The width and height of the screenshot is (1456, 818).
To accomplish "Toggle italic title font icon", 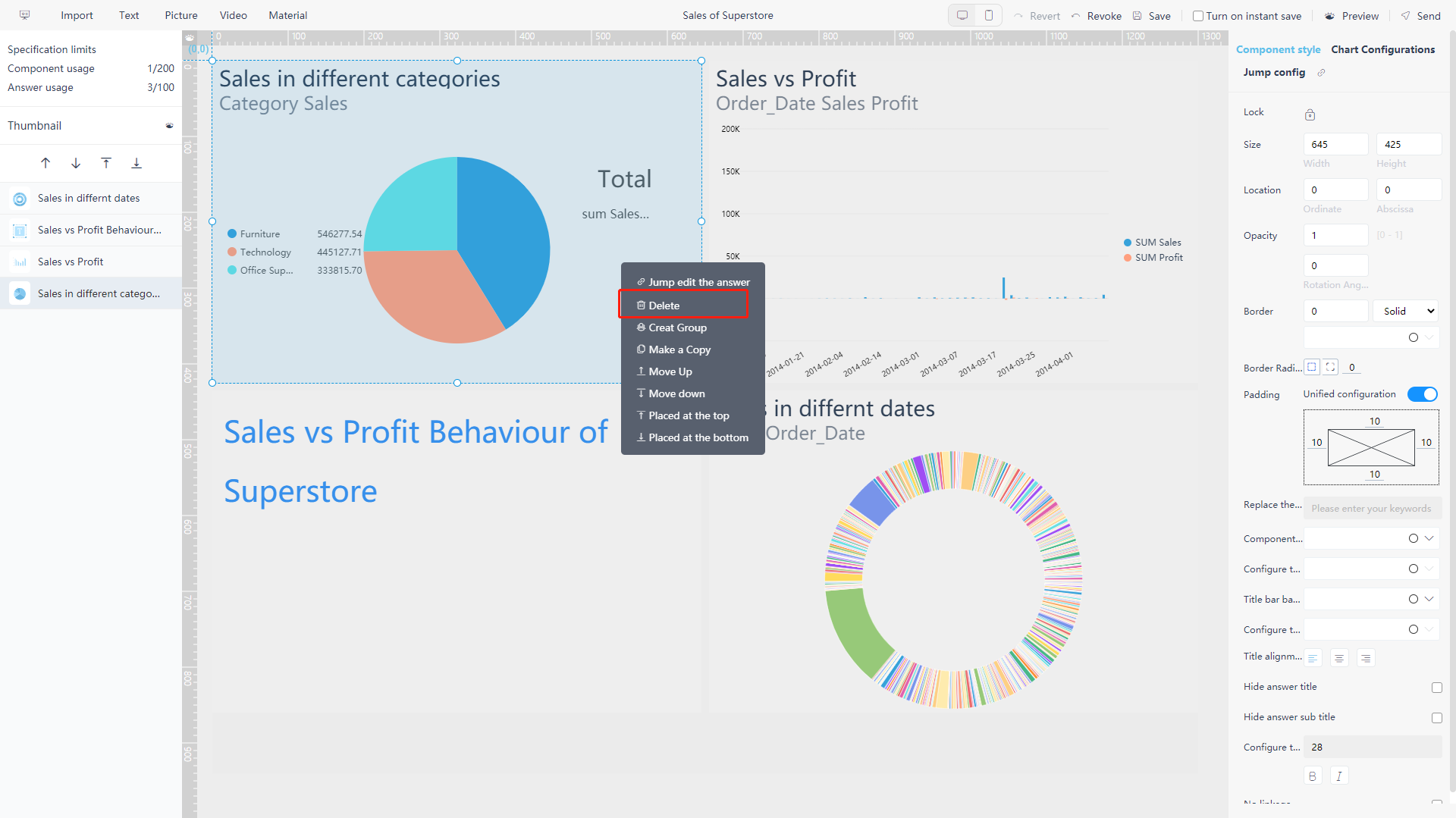I will click(1339, 776).
